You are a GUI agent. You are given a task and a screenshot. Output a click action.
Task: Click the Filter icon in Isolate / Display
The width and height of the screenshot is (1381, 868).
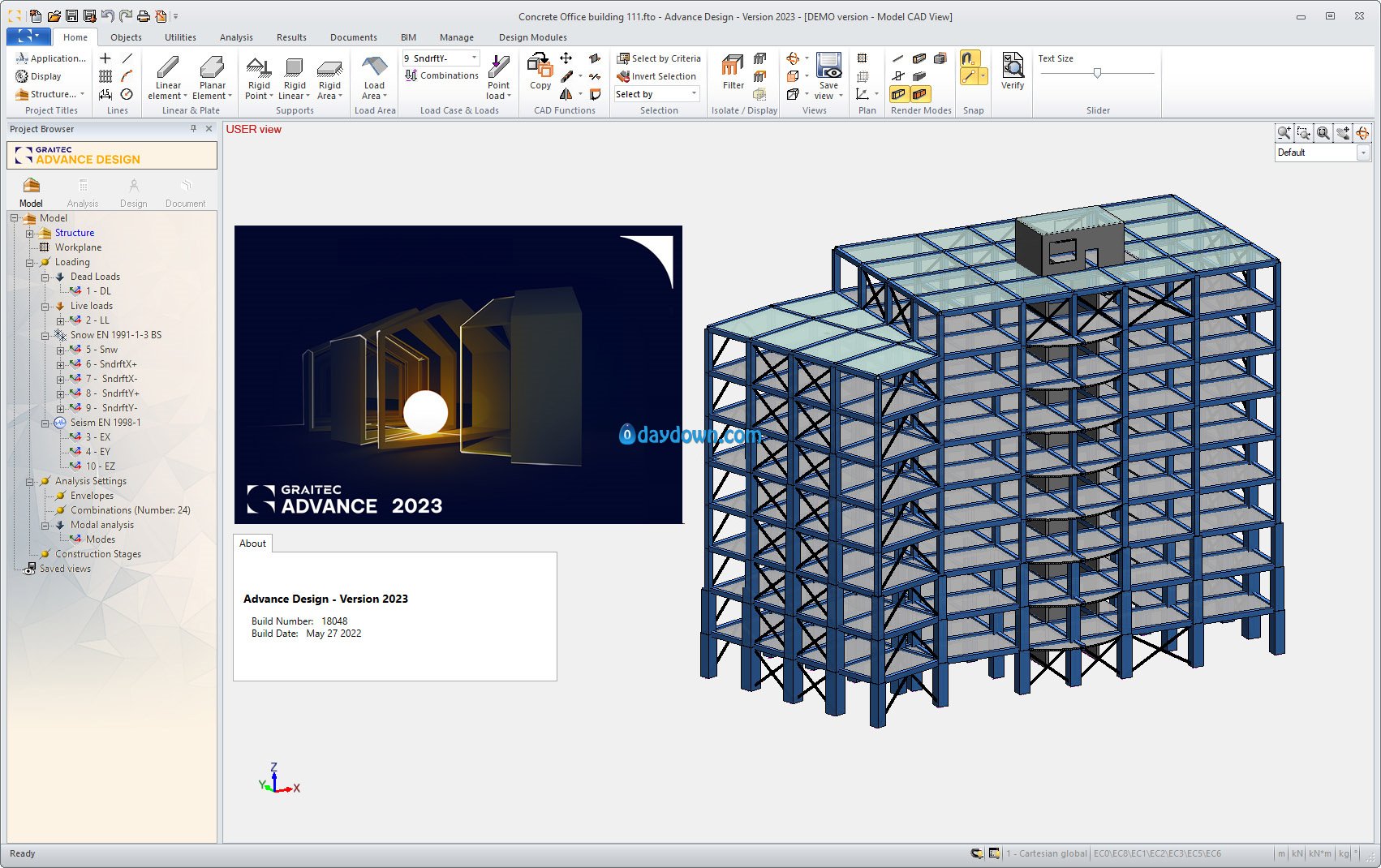733,71
